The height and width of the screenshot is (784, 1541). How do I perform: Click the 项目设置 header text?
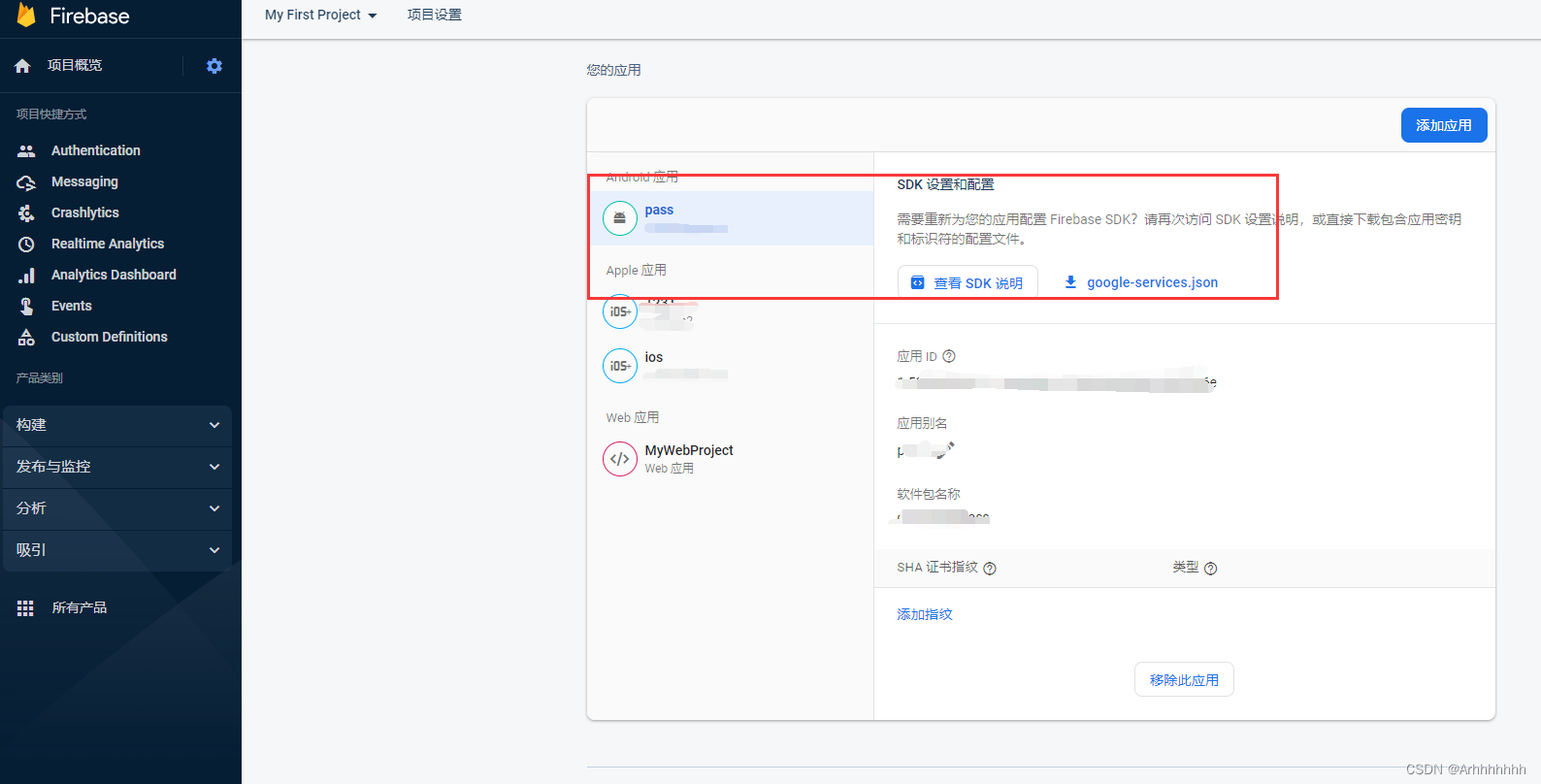(x=435, y=15)
